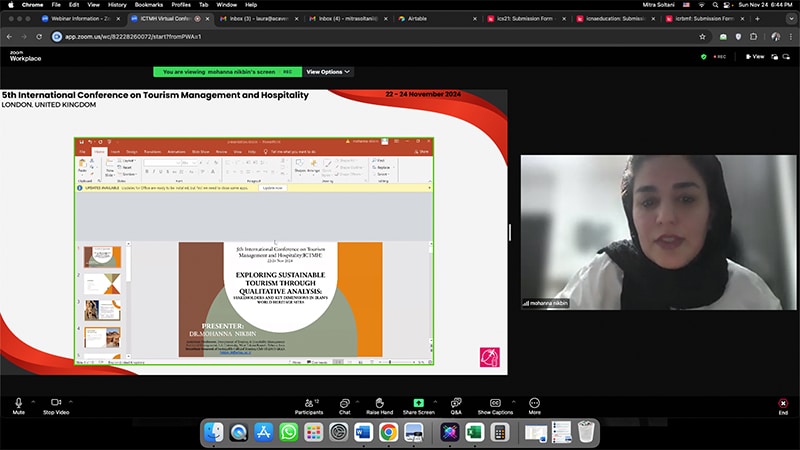Mute the microphone in Zoom
Screen dimensions: 800x450
point(18,402)
